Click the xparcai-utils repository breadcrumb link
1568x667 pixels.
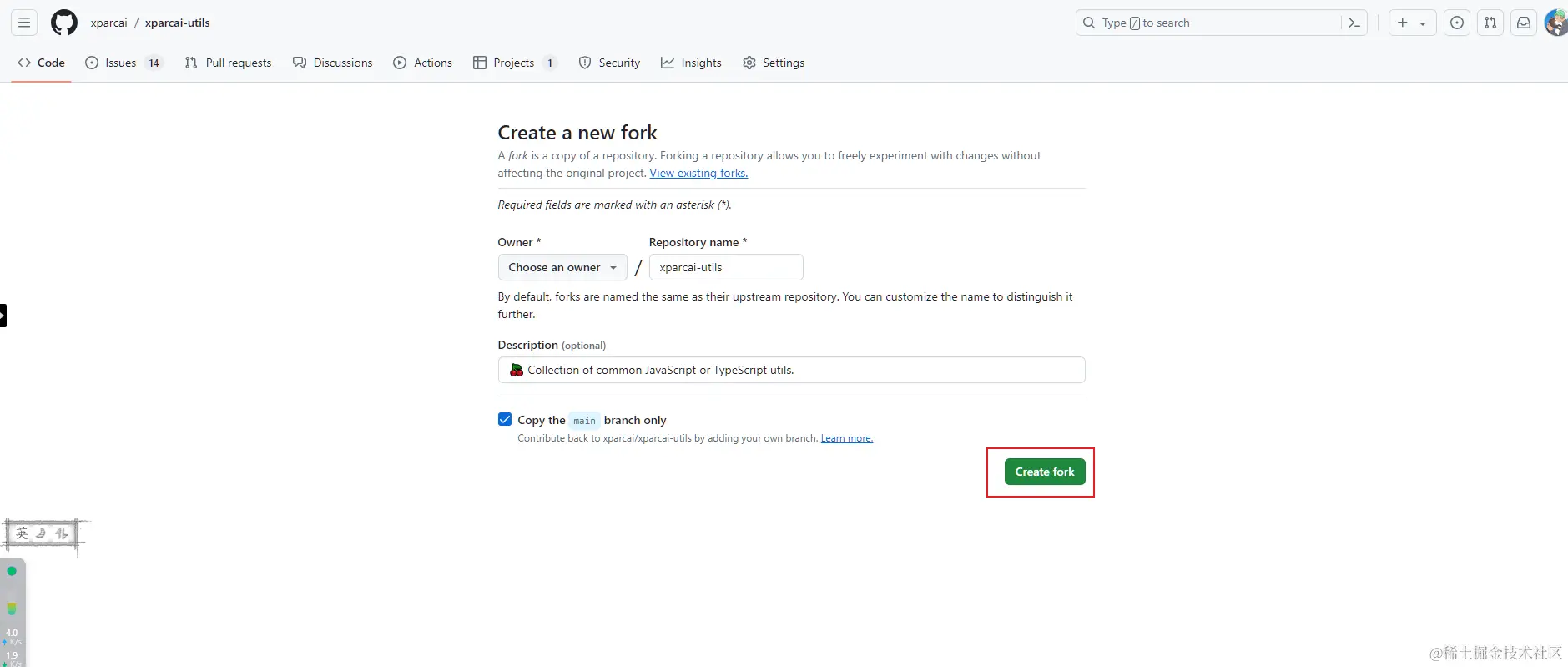(178, 23)
